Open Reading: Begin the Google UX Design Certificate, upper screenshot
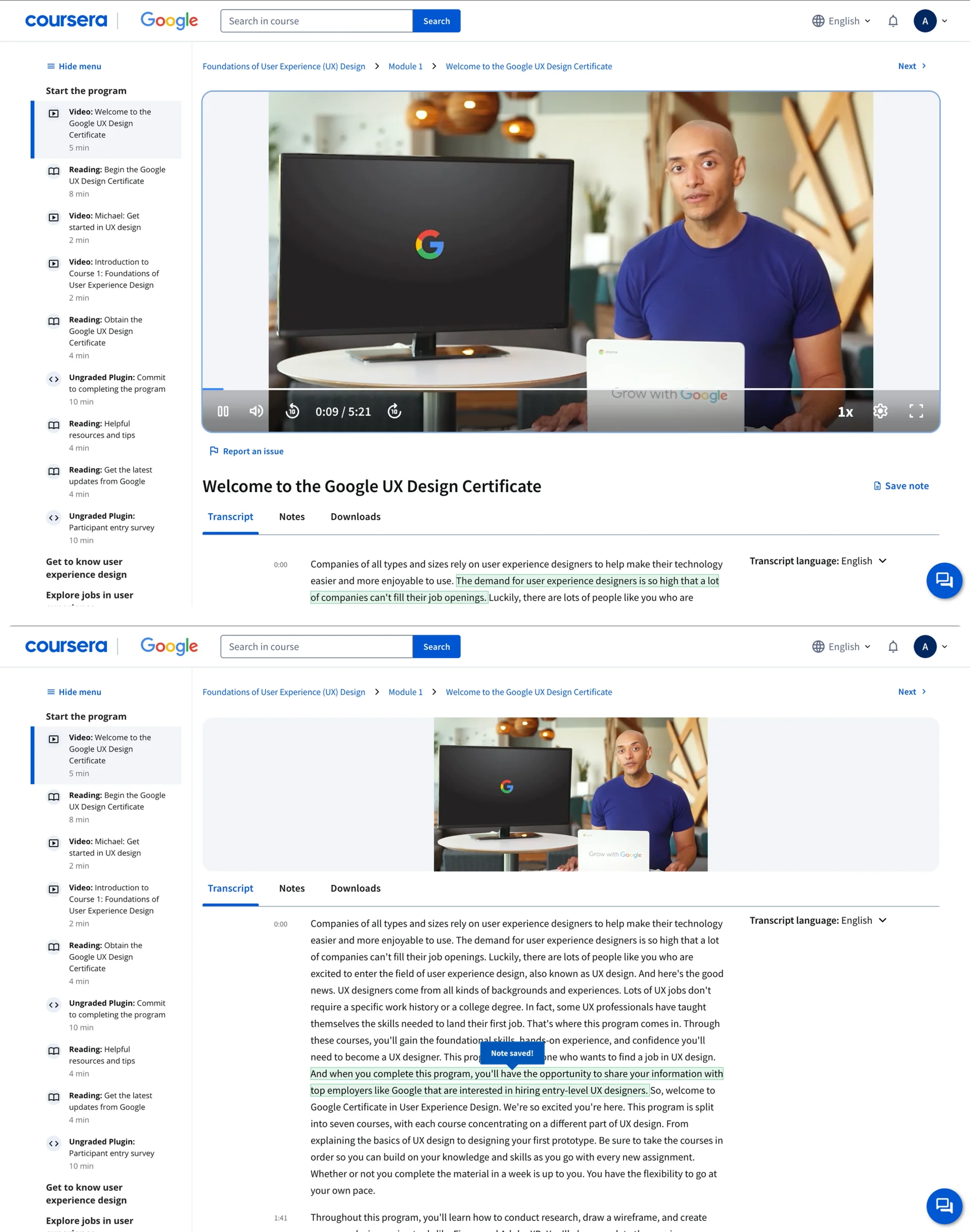 [x=107, y=182]
